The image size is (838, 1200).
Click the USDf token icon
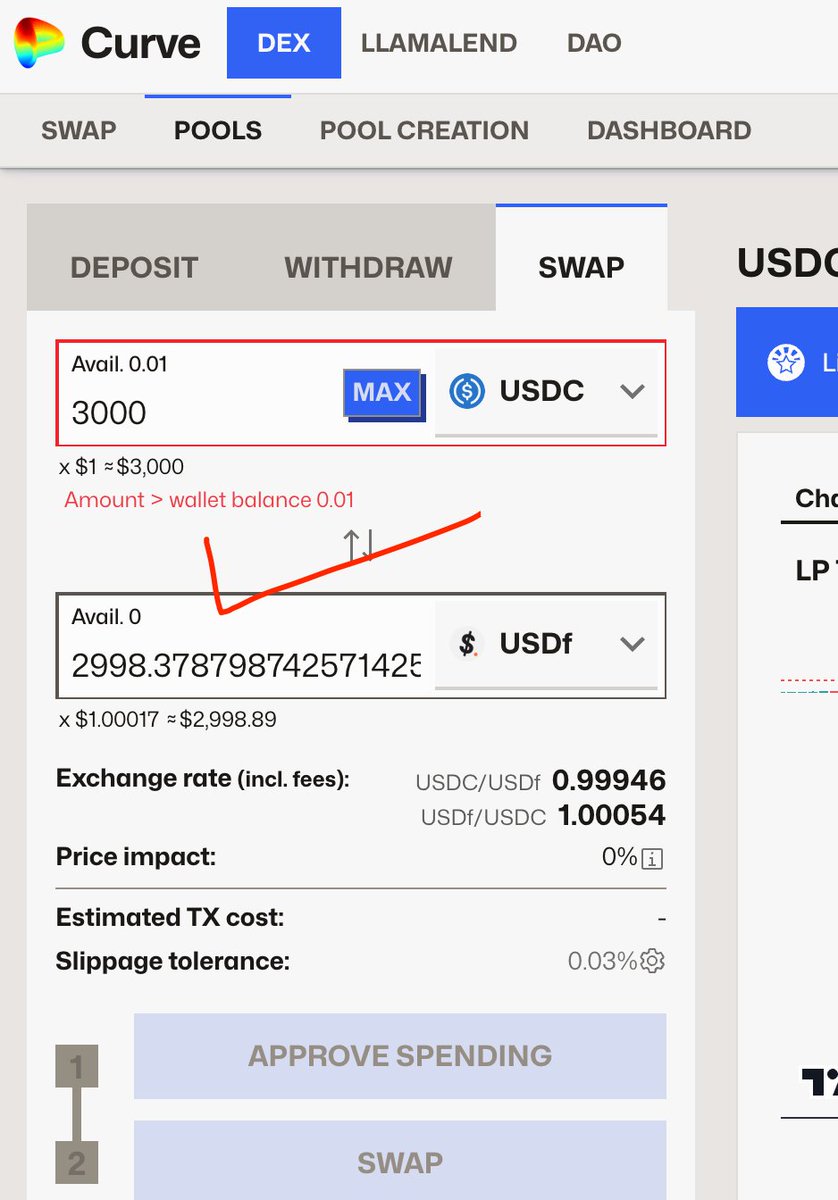pos(467,643)
